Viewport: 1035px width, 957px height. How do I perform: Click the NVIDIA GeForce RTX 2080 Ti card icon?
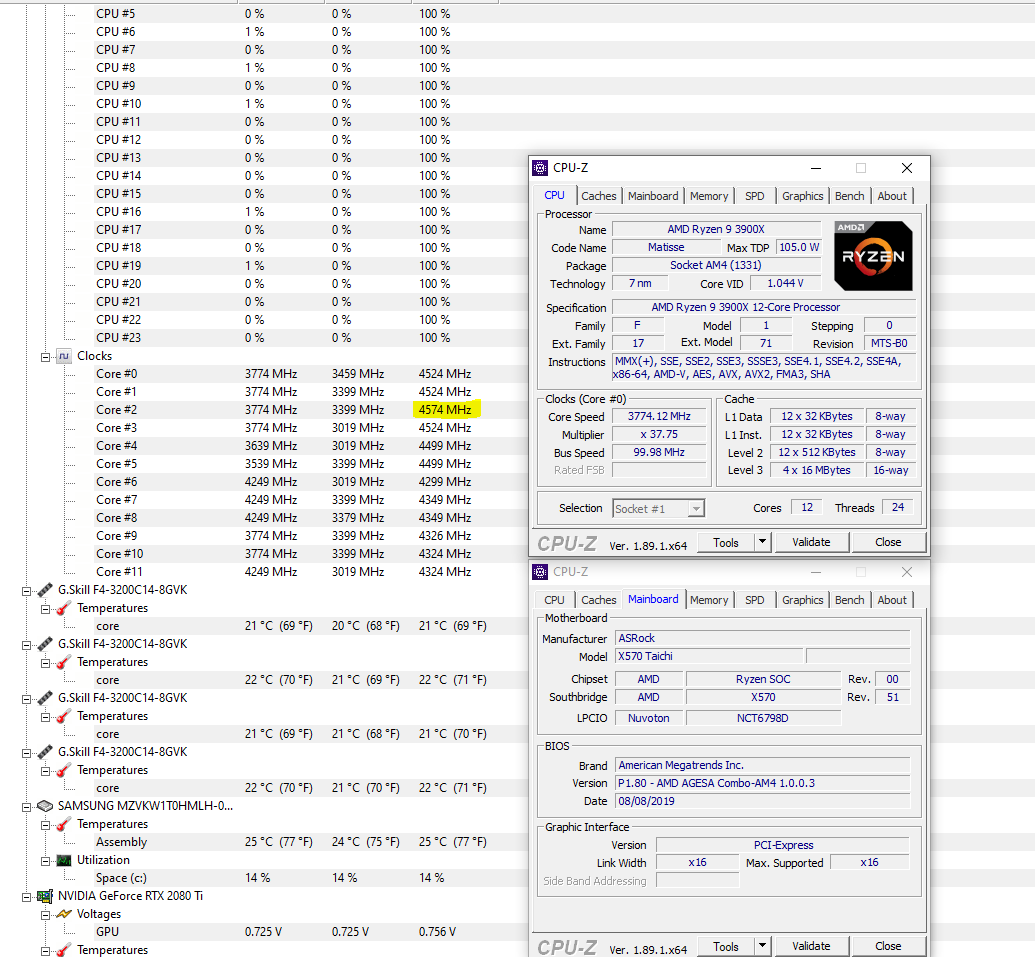point(45,896)
